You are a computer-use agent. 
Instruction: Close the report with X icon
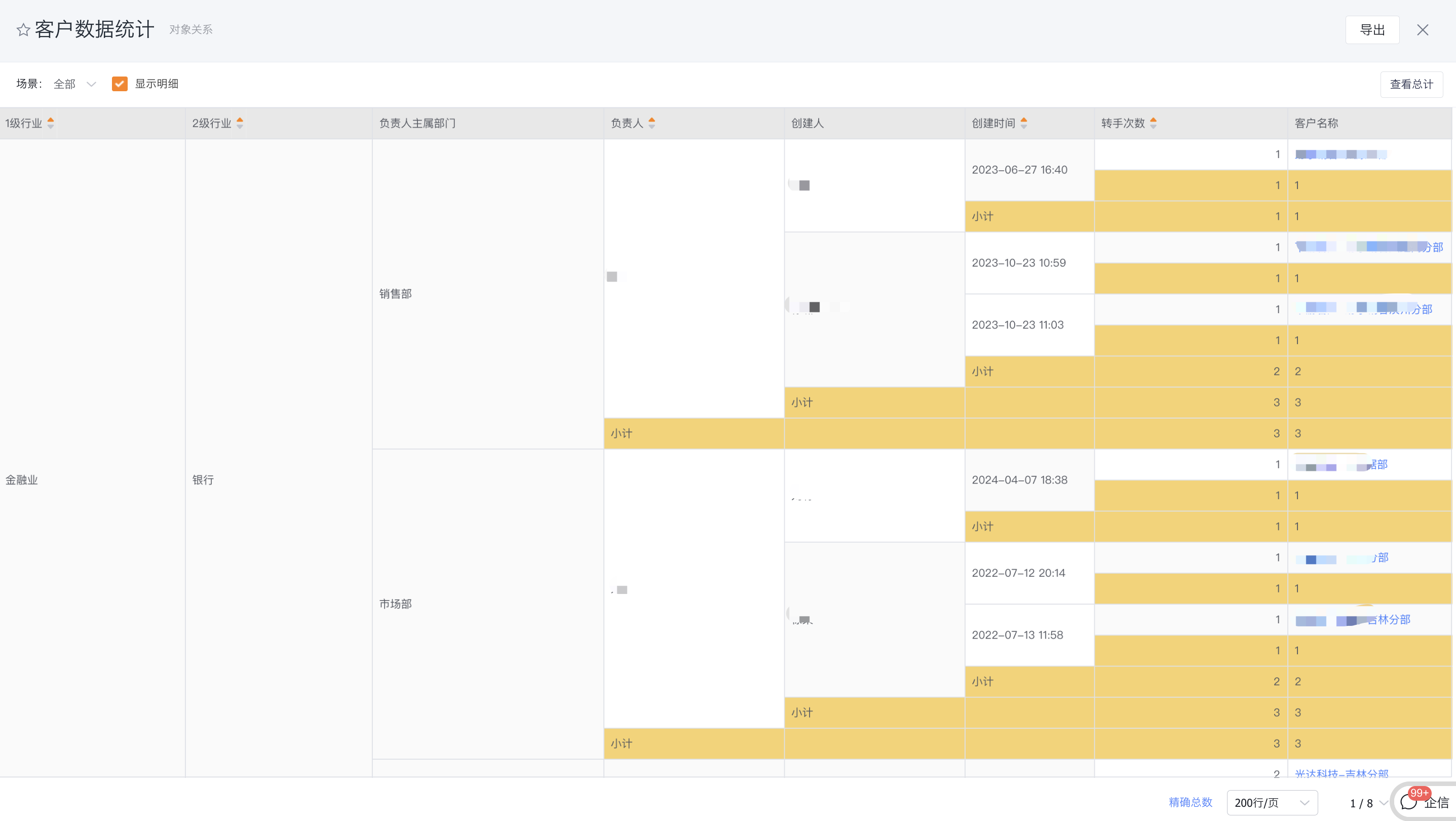[1422, 30]
